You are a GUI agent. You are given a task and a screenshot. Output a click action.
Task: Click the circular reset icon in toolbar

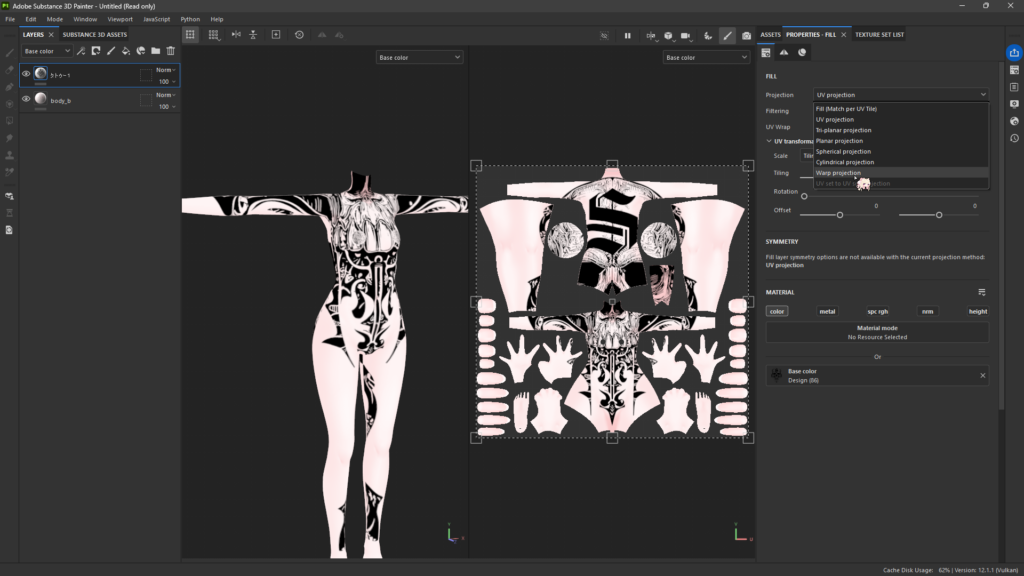click(x=299, y=35)
